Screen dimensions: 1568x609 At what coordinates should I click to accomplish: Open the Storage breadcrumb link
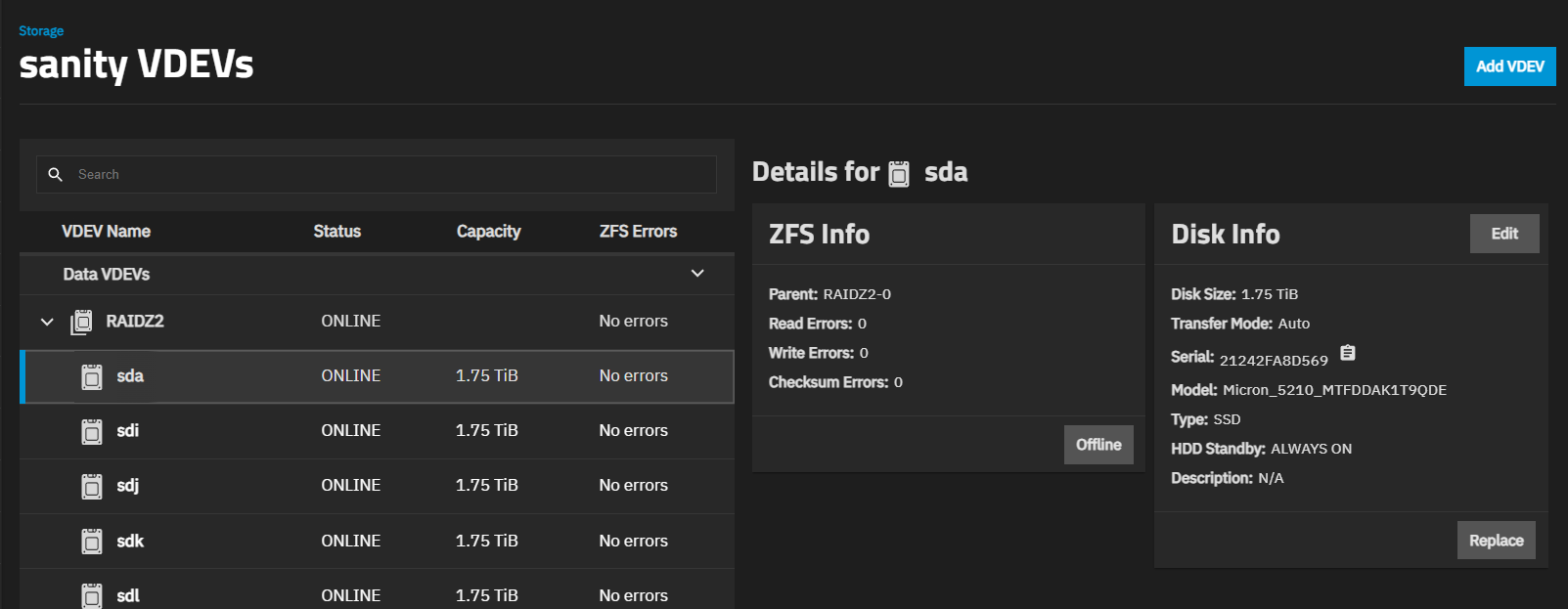tap(41, 31)
